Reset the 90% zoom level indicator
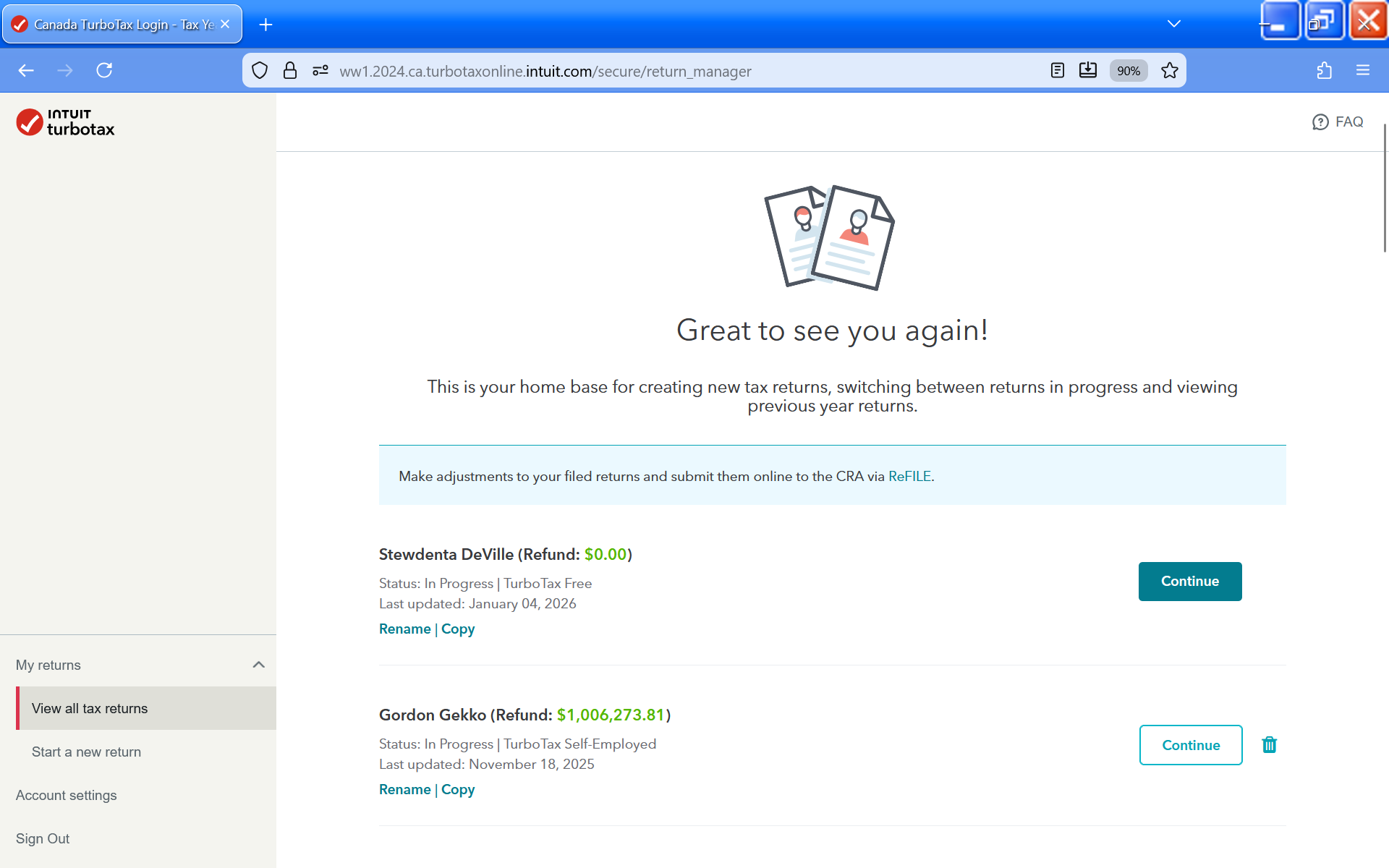 (x=1128, y=70)
